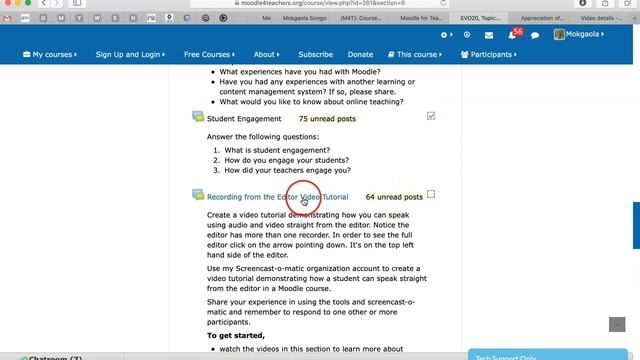Show all tabs overview button

click(628, 3)
